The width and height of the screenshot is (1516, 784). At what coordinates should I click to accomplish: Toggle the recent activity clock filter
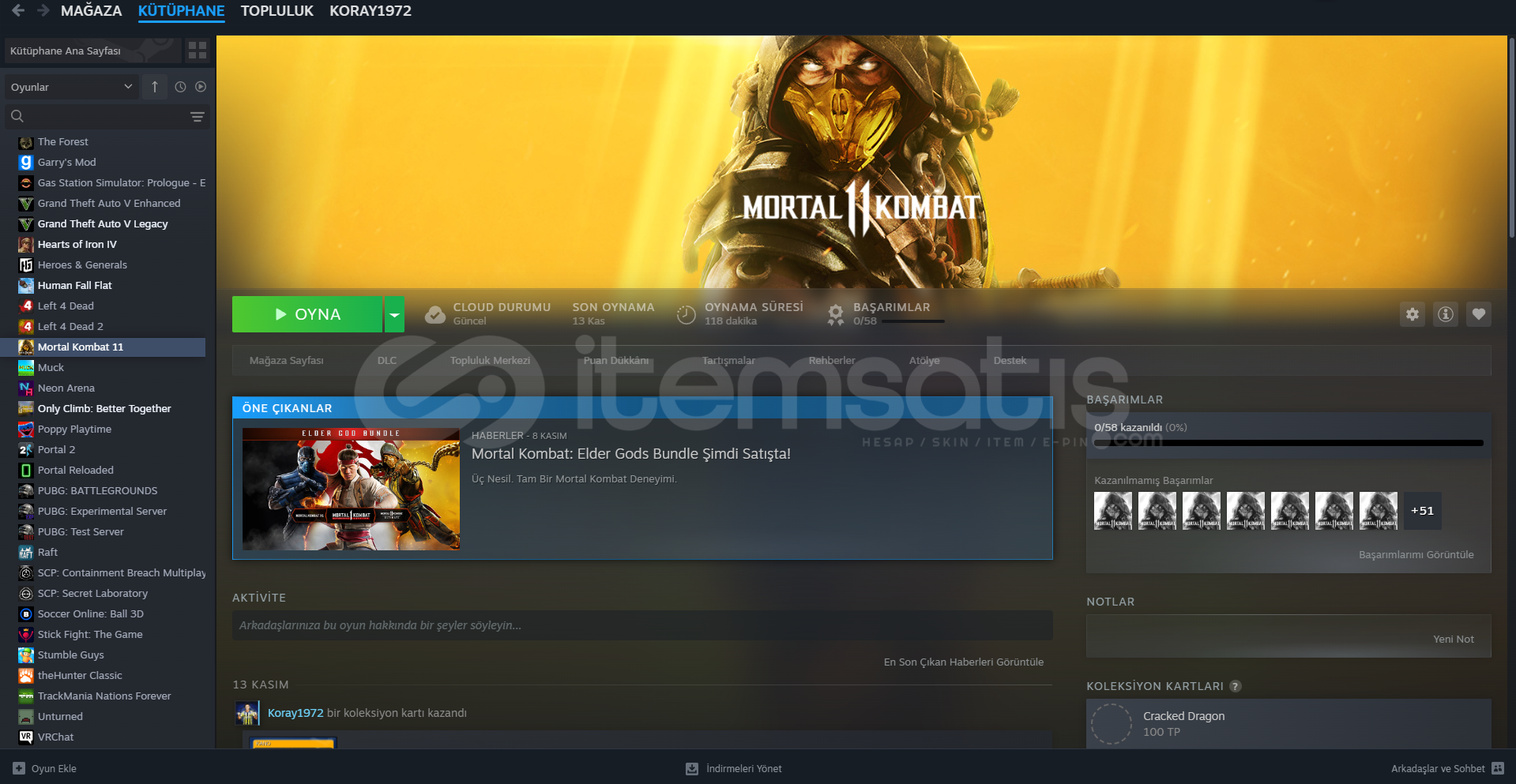click(180, 87)
